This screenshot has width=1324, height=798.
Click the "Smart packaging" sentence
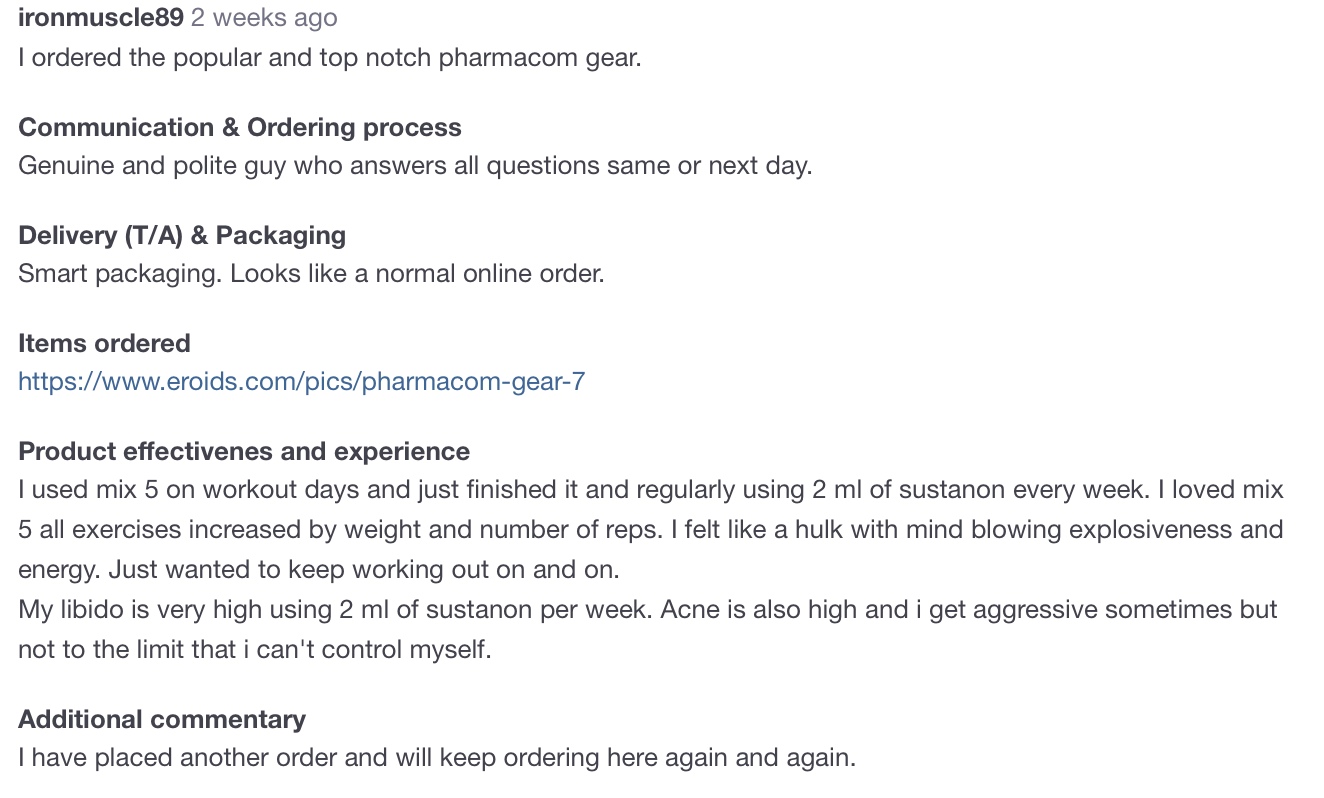[311, 273]
